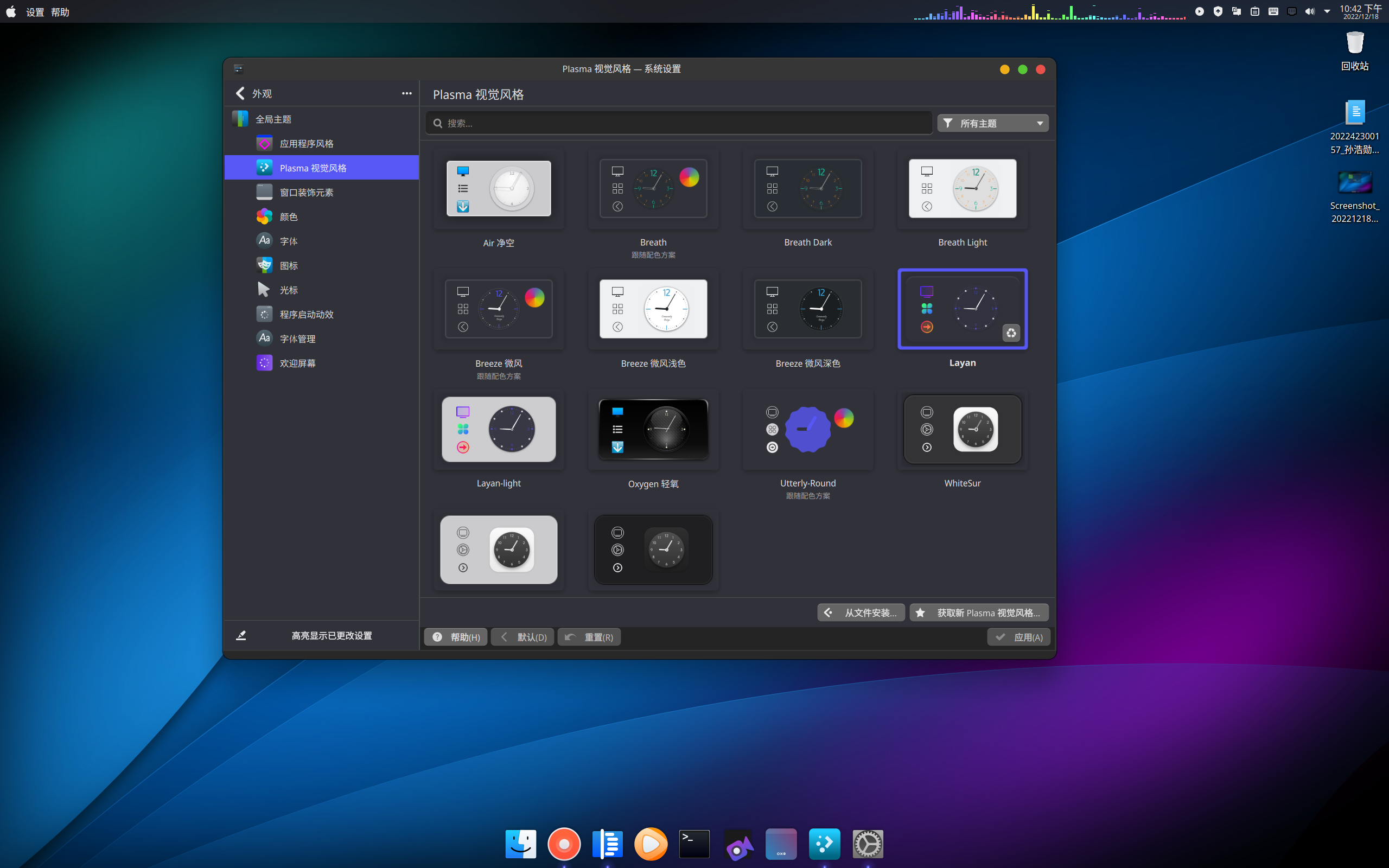Open the 光标 cursor settings page

pos(289,290)
